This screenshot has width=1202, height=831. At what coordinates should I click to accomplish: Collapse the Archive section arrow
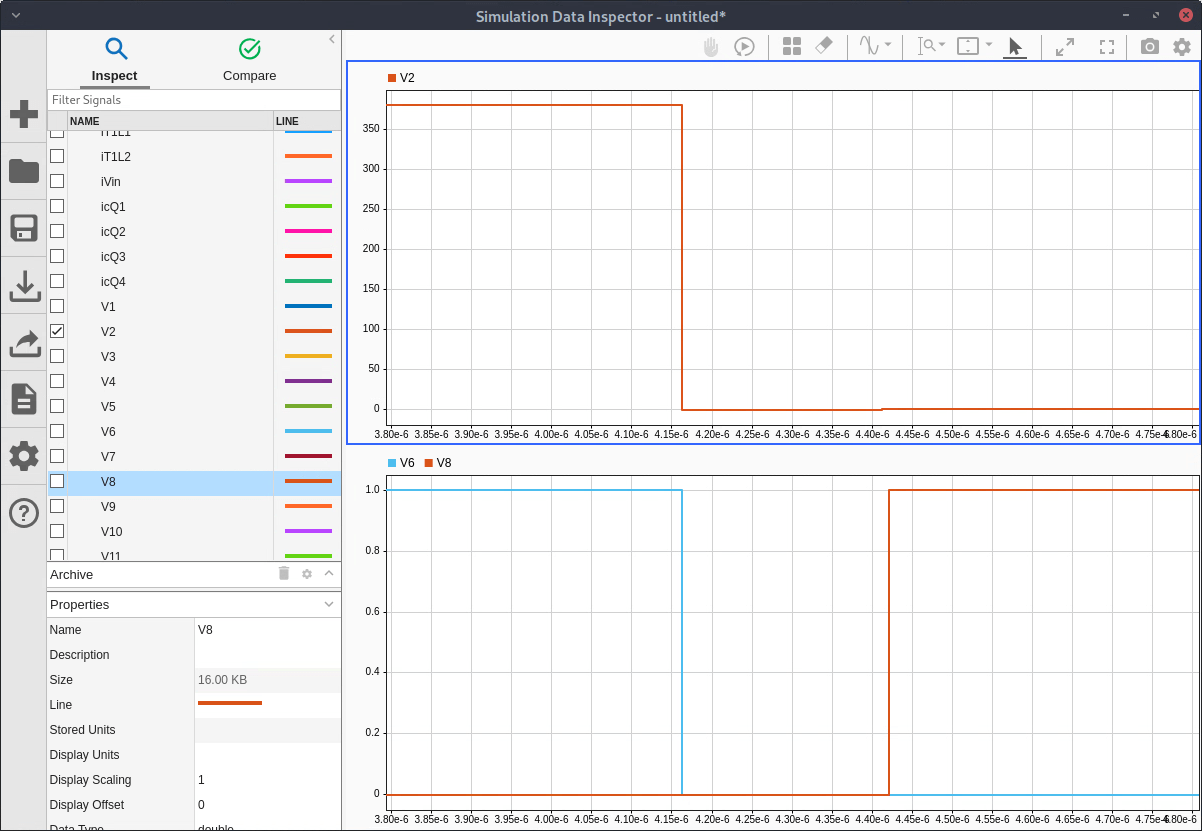click(x=329, y=574)
